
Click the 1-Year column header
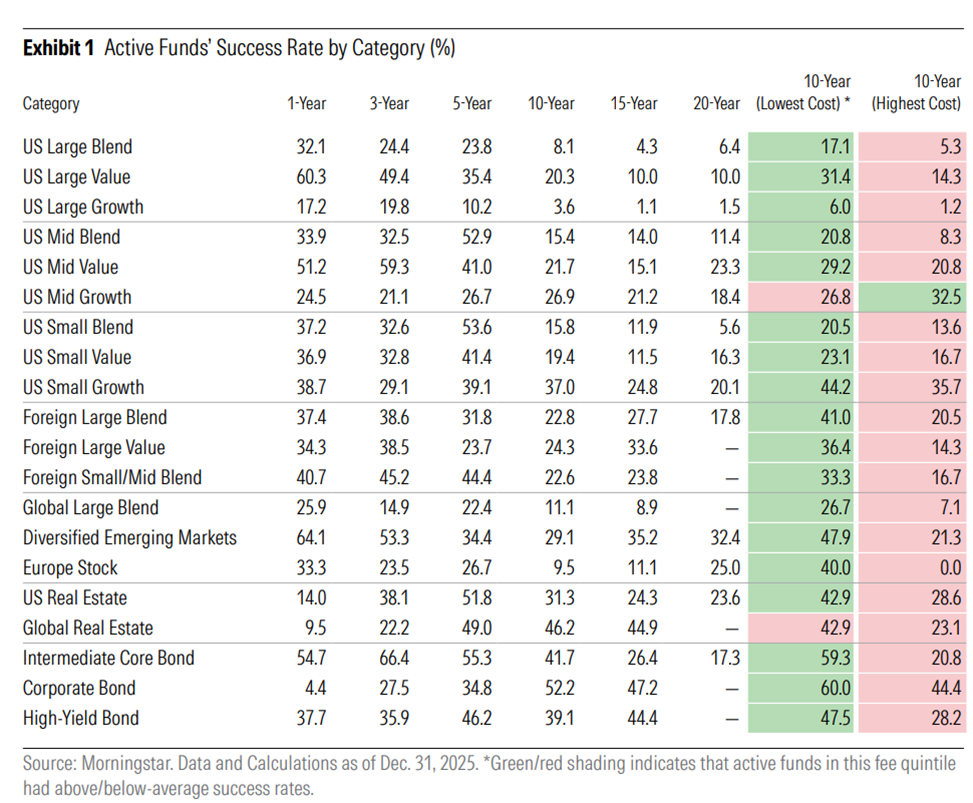pos(306,103)
